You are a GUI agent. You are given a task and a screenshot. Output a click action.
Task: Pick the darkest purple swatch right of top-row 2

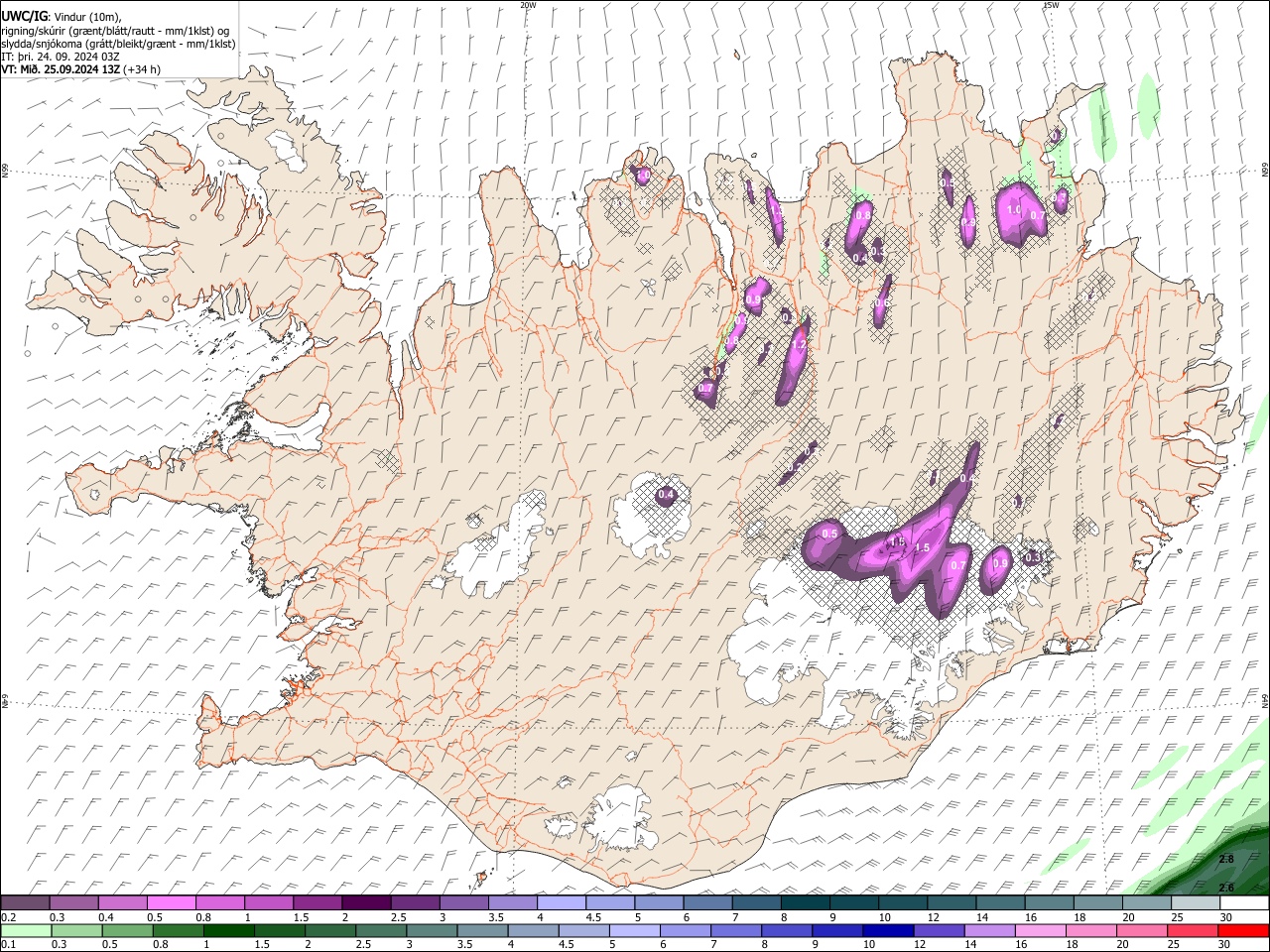366,903
